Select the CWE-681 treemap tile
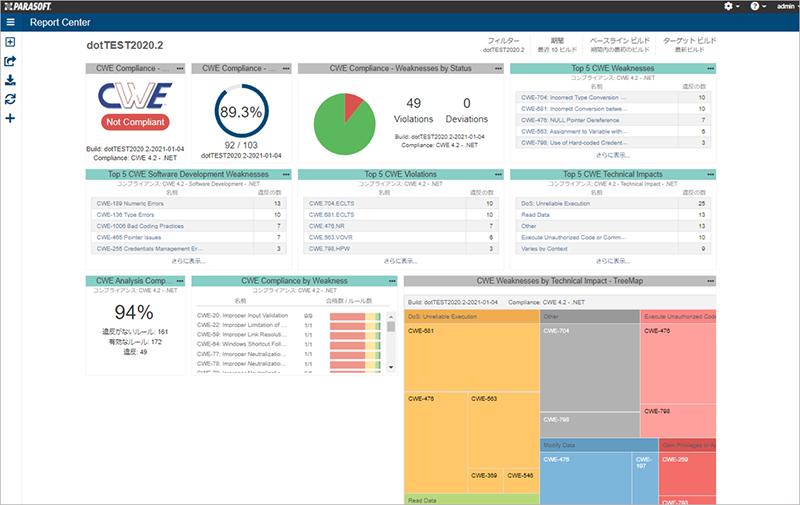Screen dimensions: 800x505 coord(472,357)
